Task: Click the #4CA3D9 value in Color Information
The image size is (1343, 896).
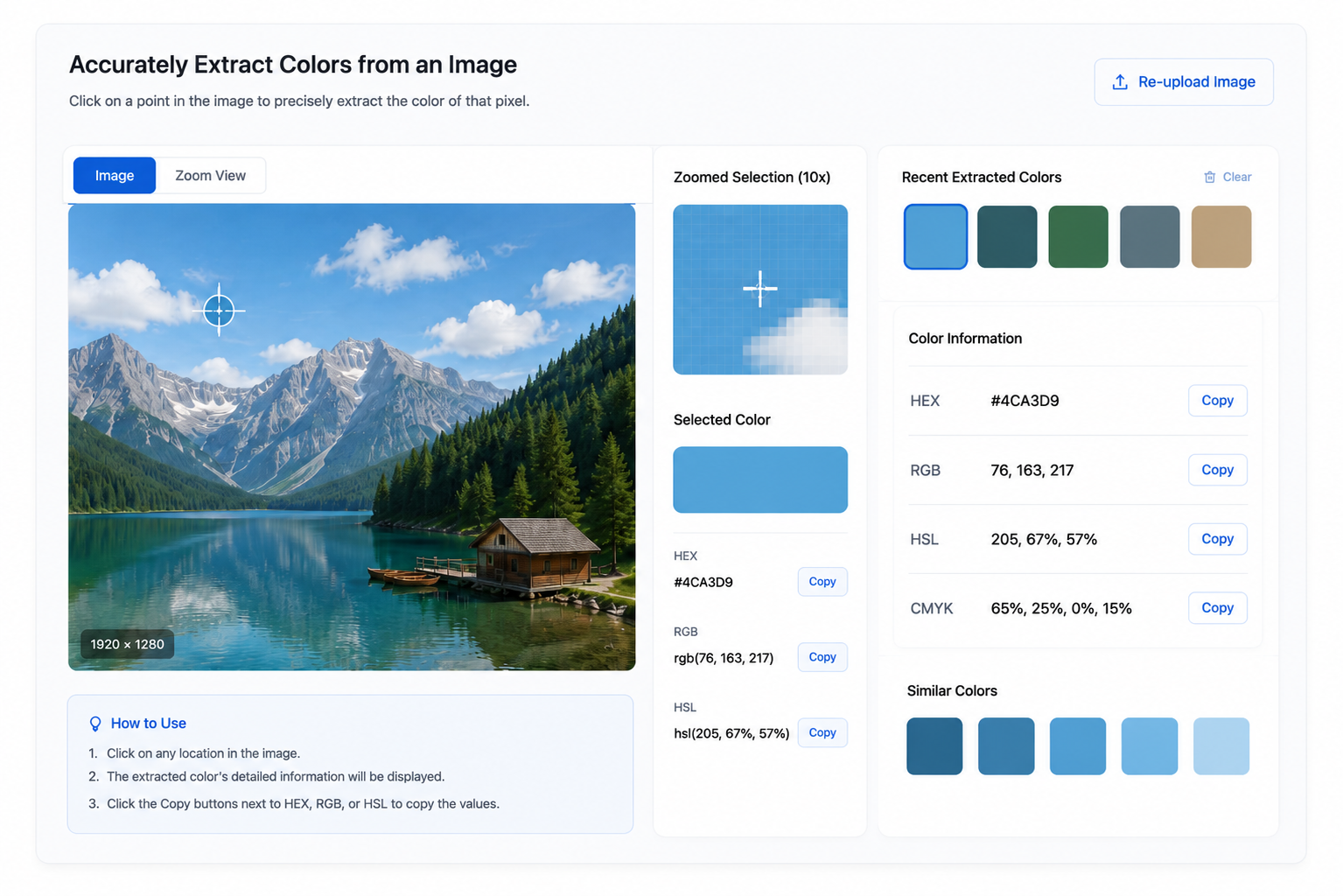Action: click(1025, 401)
